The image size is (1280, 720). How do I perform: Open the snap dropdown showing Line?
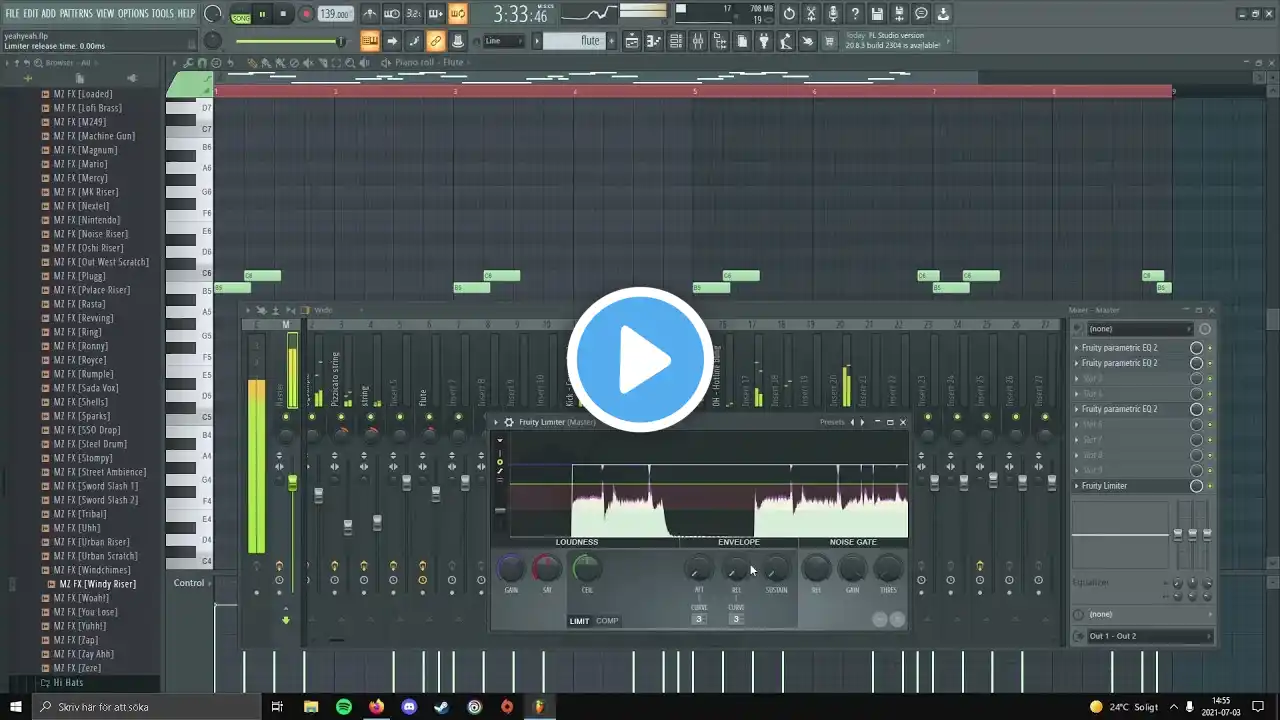[x=503, y=41]
